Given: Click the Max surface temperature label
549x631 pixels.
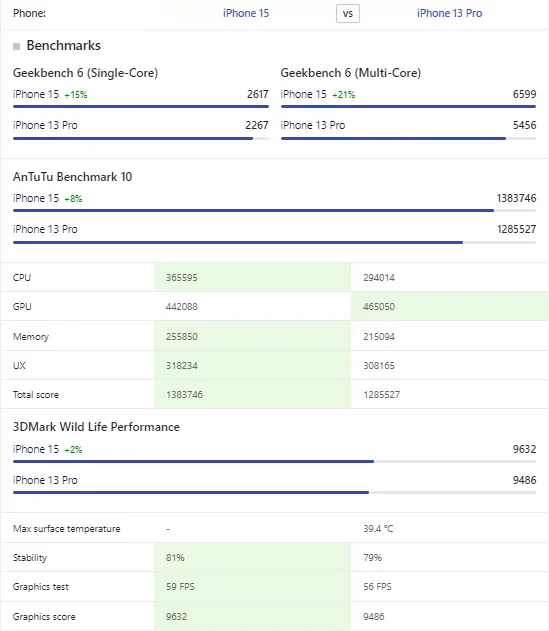Looking at the screenshot, I should click(x=66, y=529).
